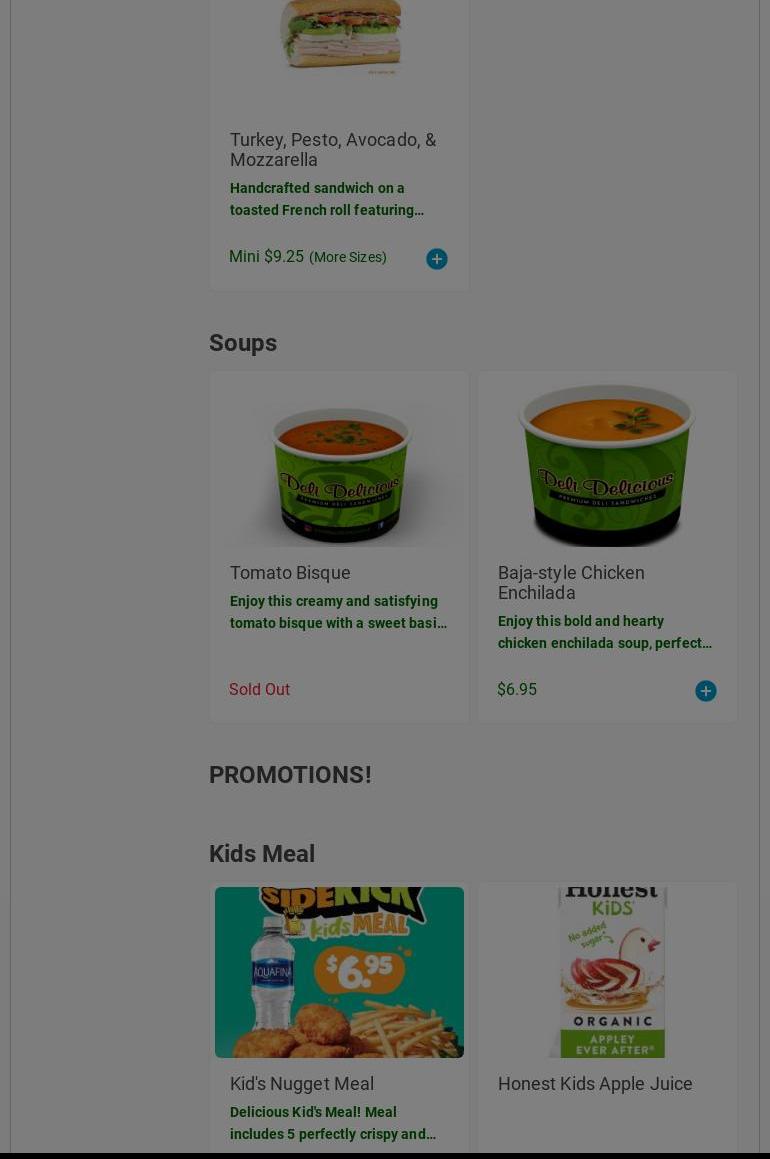Read the Kid's Meal nugget description
Screen dimensions: 770x1159
click(333, 1123)
